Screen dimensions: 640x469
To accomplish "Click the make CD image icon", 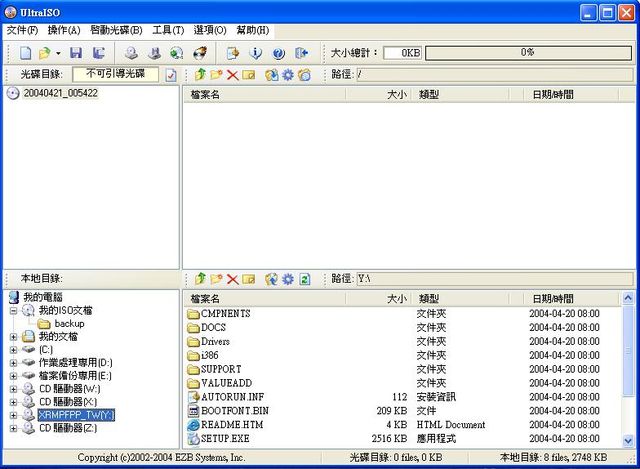I will (131, 53).
